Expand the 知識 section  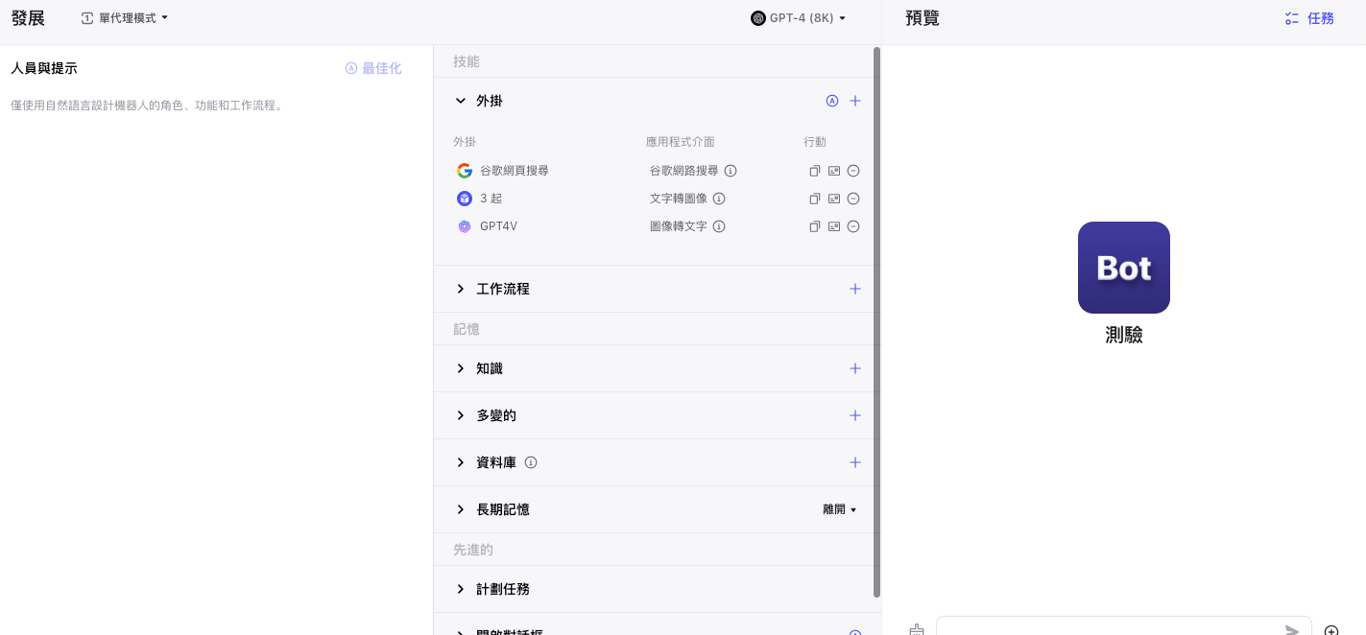coord(460,369)
